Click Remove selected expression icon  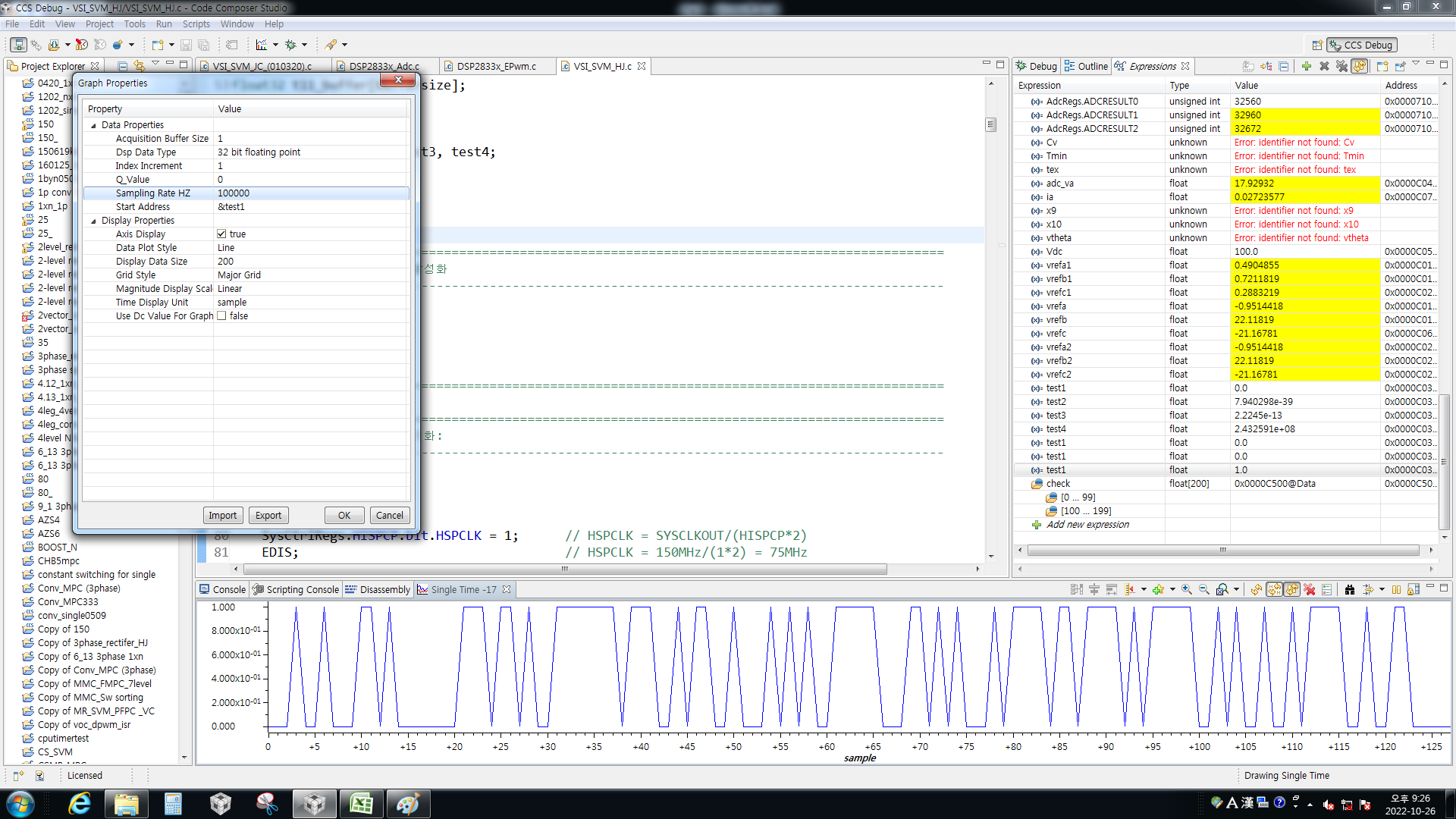1324,66
